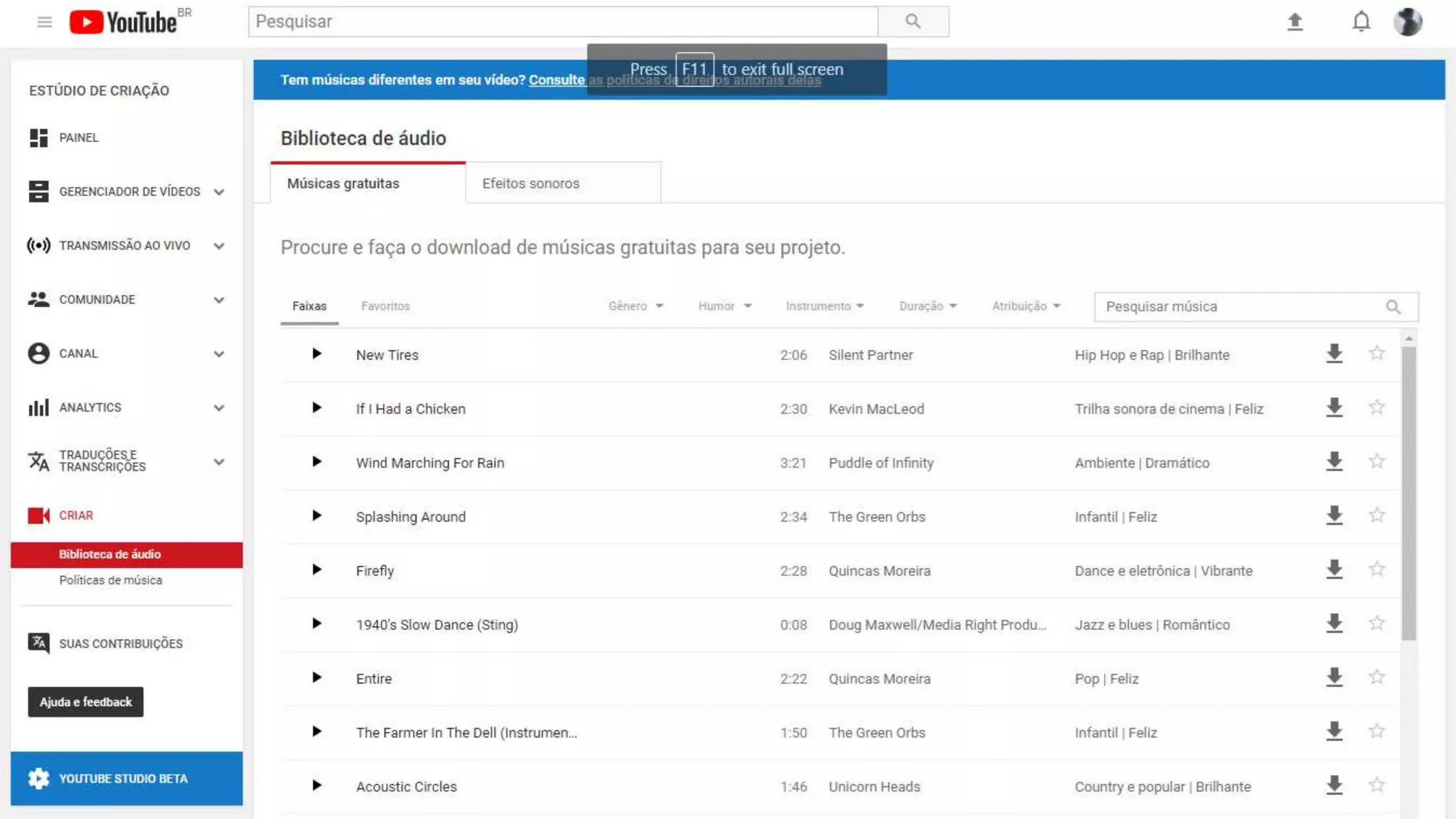
Task: Expand the Gerenciador de Vídeos section
Action: (x=219, y=192)
